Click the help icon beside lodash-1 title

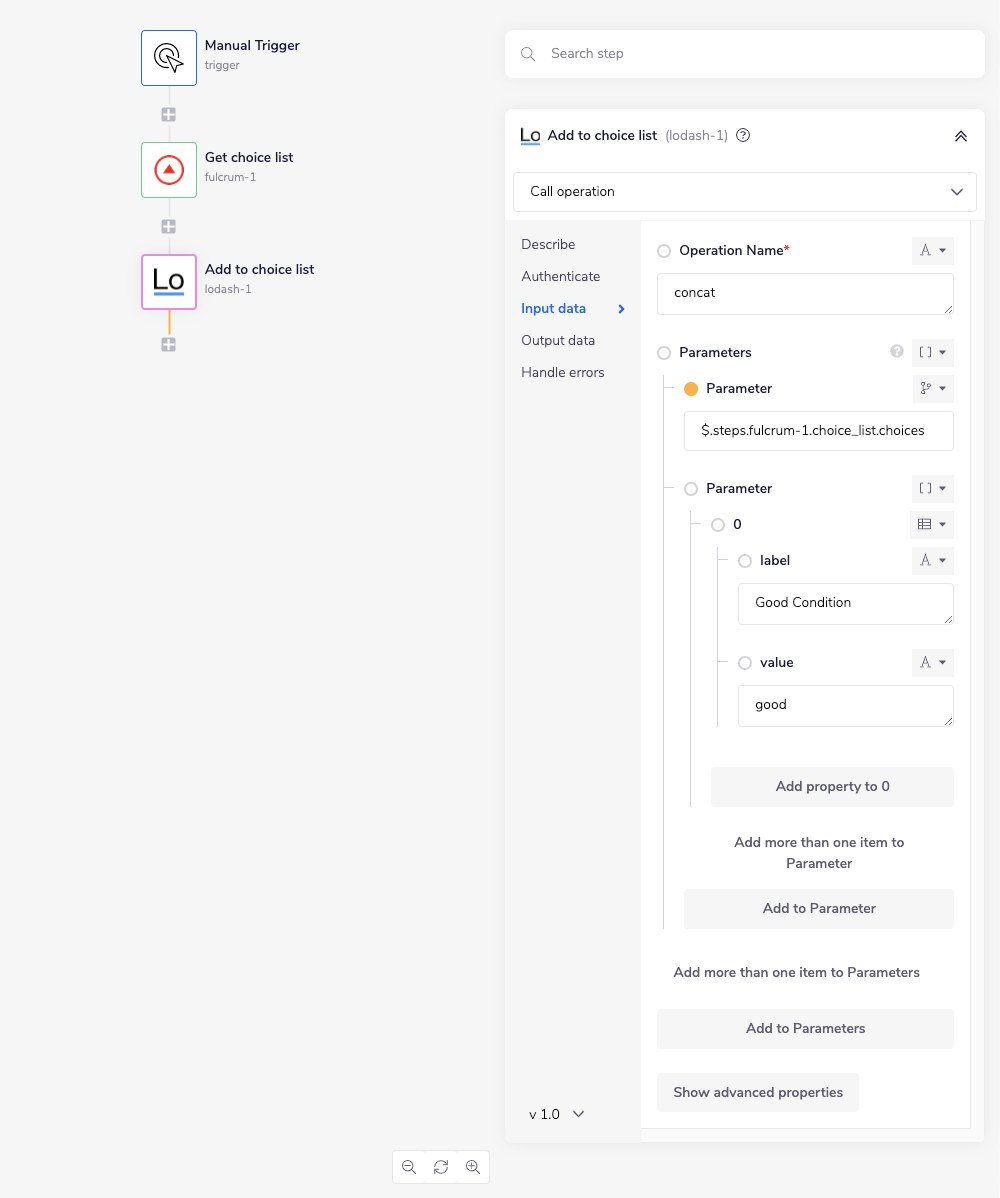tap(743, 136)
